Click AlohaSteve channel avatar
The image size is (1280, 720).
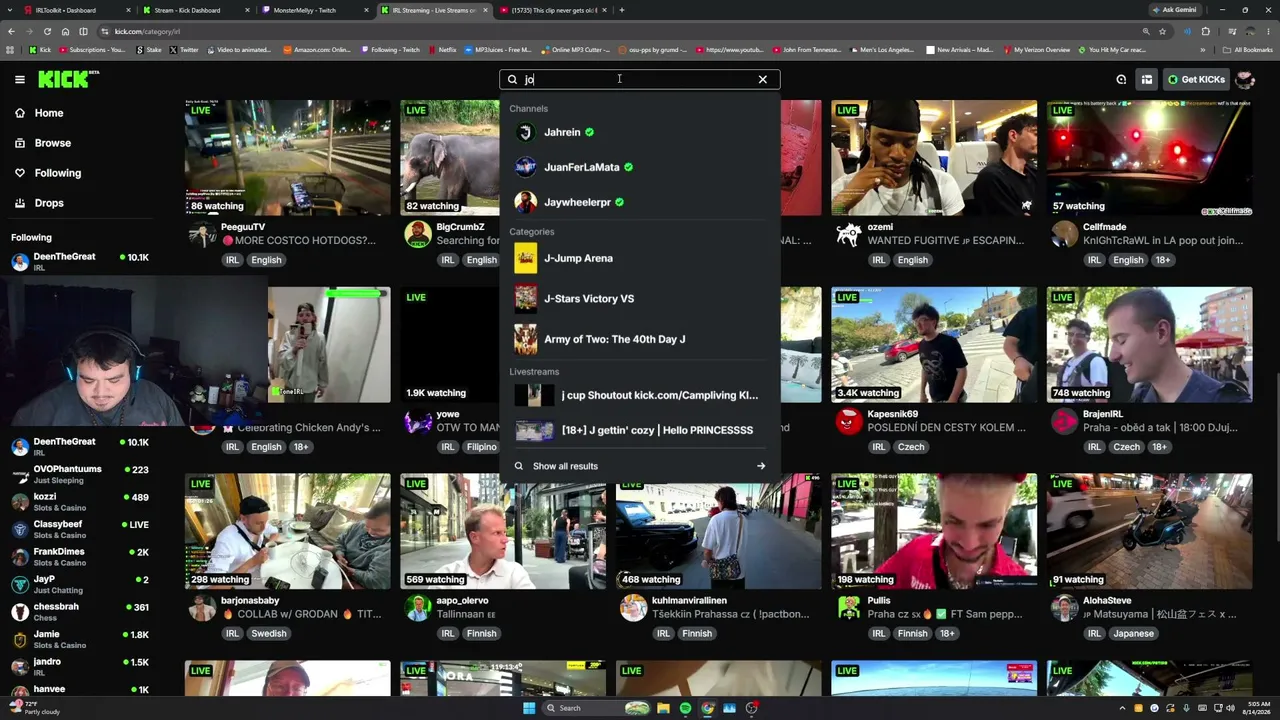[x=1065, y=608]
